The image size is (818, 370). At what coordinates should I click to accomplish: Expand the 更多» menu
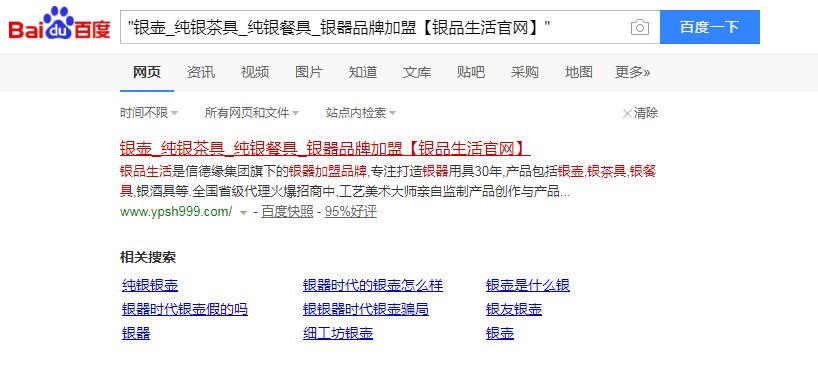(632, 72)
